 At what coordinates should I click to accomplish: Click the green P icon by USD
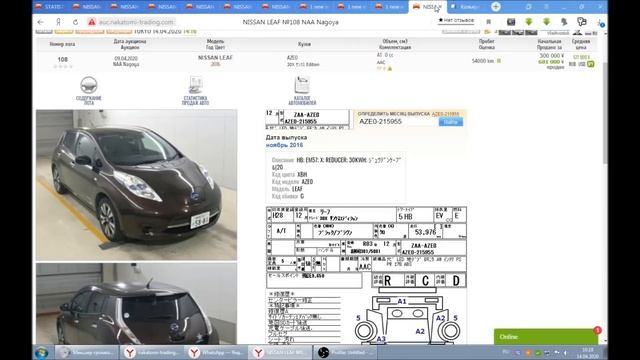(x=591, y=64)
